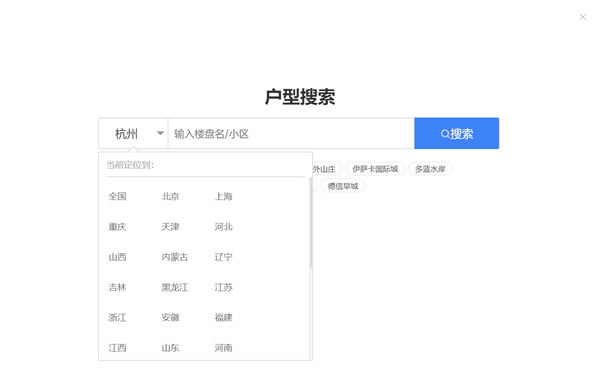Select 福建 in the region list
Screen dimensions: 600x377
(223, 317)
